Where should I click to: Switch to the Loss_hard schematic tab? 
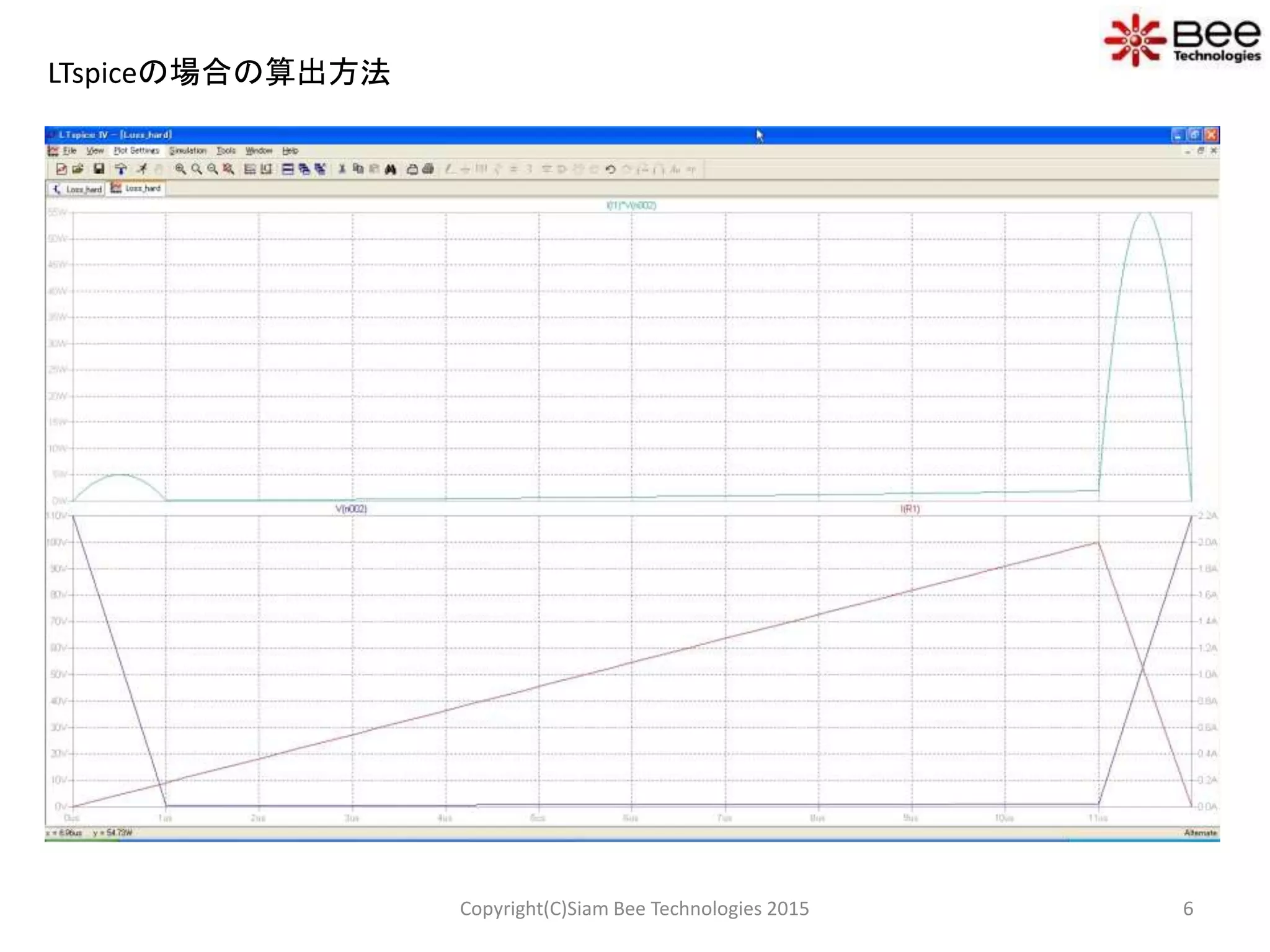(x=76, y=189)
